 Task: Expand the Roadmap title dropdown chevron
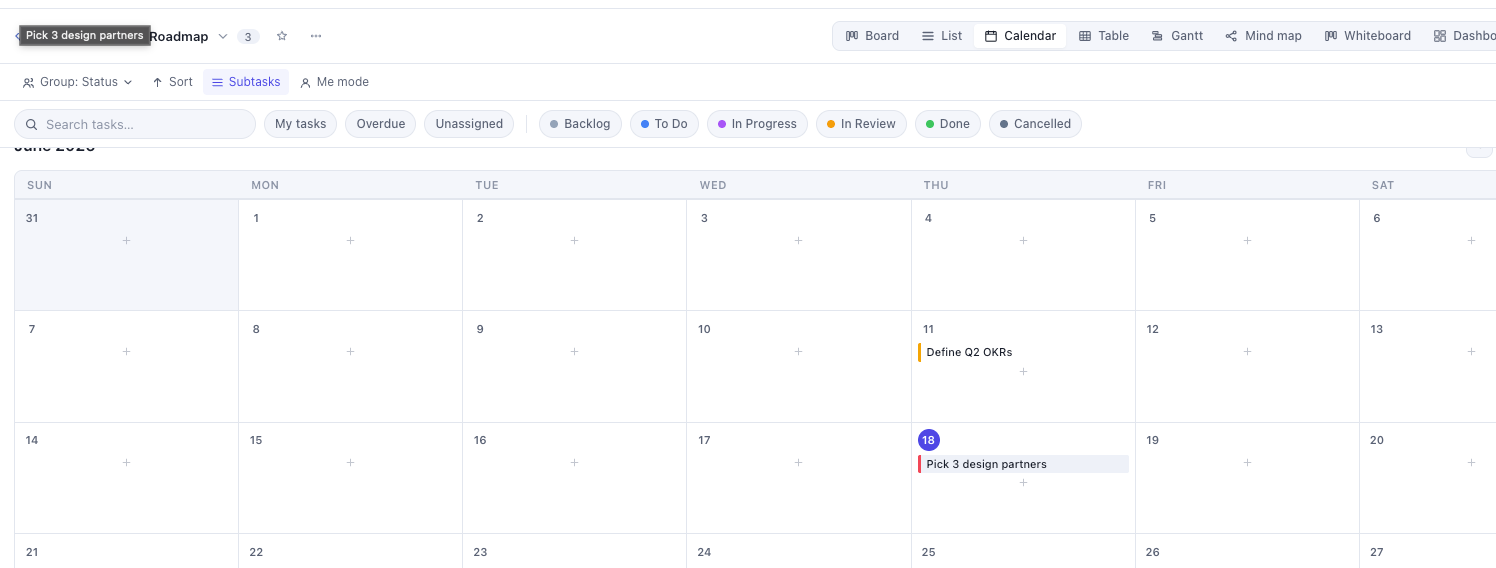click(x=223, y=36)
